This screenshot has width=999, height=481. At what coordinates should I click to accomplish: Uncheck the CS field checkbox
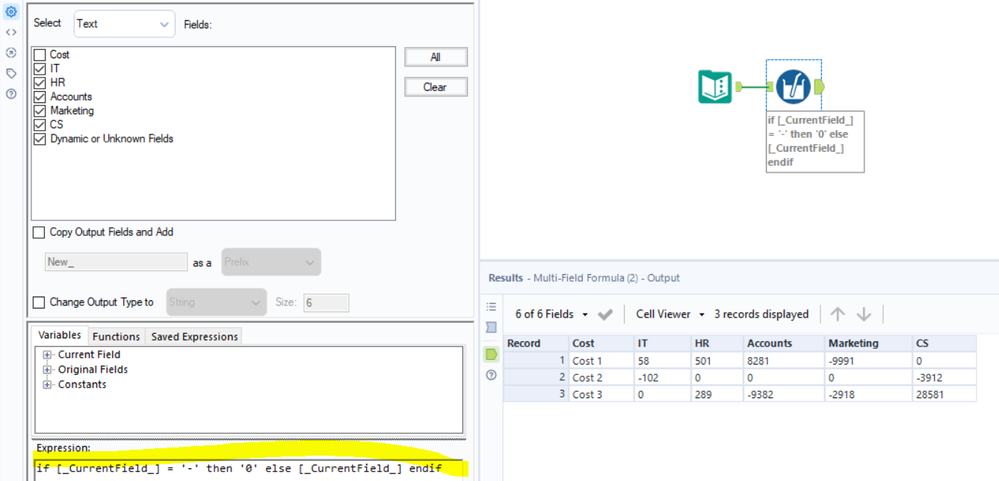(40, 125)
